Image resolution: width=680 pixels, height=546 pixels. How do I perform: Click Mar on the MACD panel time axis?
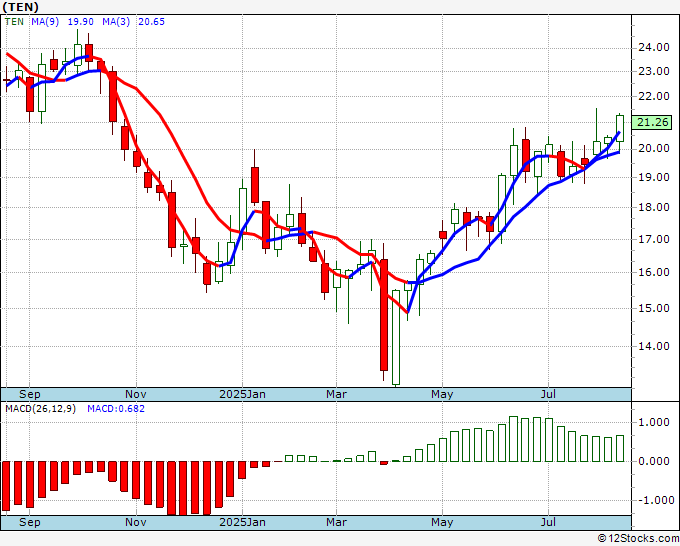pos(337,522)
